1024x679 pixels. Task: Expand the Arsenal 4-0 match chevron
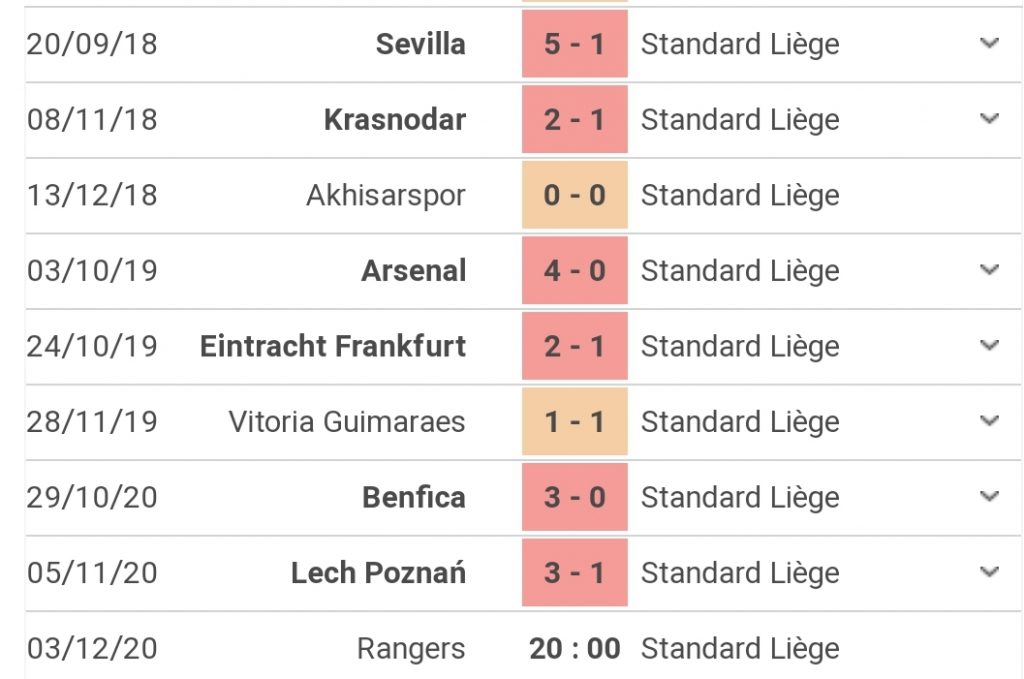point(989,270)
